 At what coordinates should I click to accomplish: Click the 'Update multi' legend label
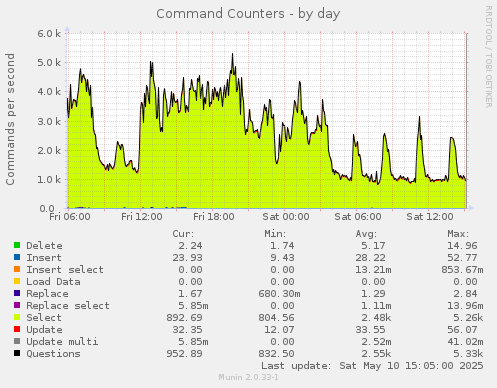[62, 342]
